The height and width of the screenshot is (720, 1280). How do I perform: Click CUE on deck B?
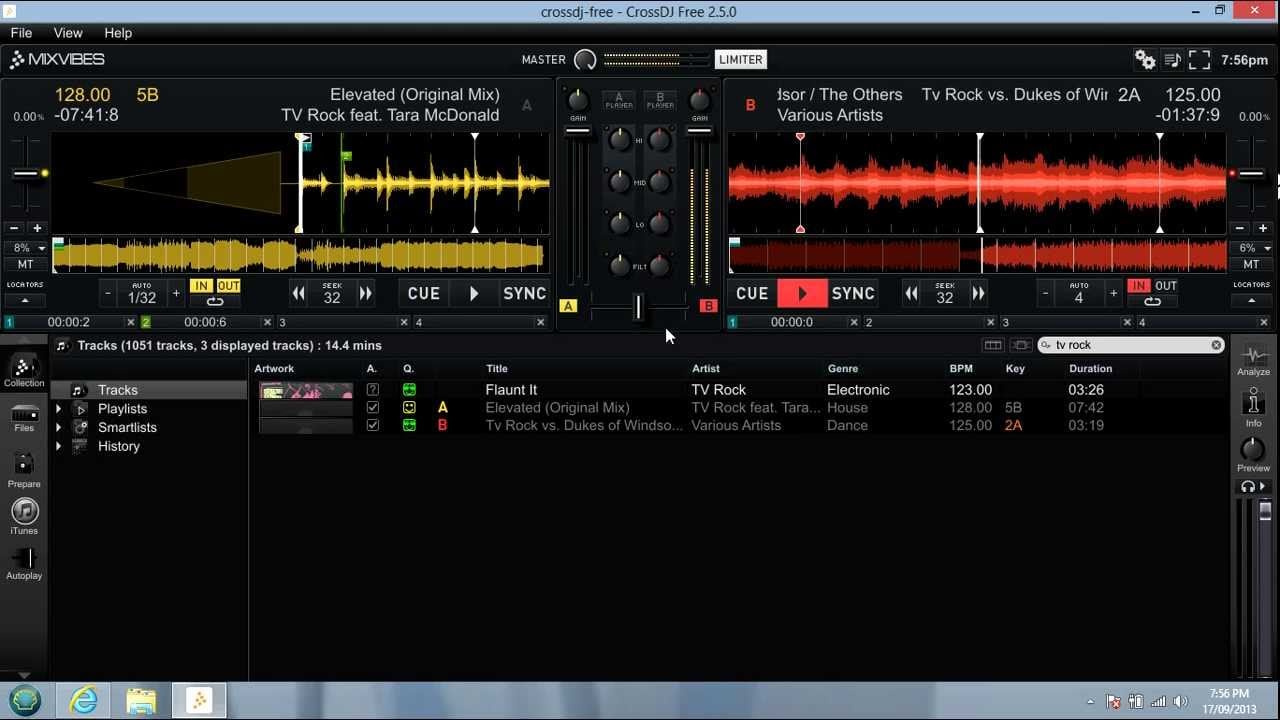pyautogui.click(x=752, y=294)
